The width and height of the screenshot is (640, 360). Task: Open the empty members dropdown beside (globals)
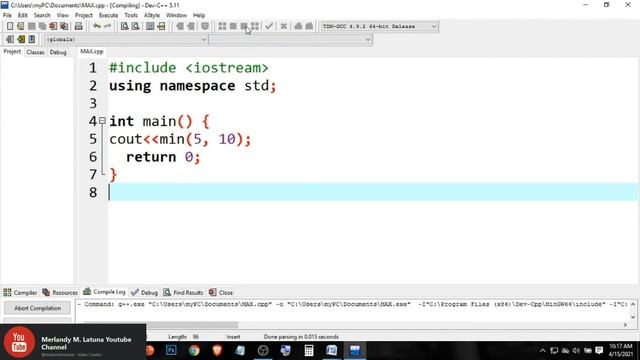[291, 40]
